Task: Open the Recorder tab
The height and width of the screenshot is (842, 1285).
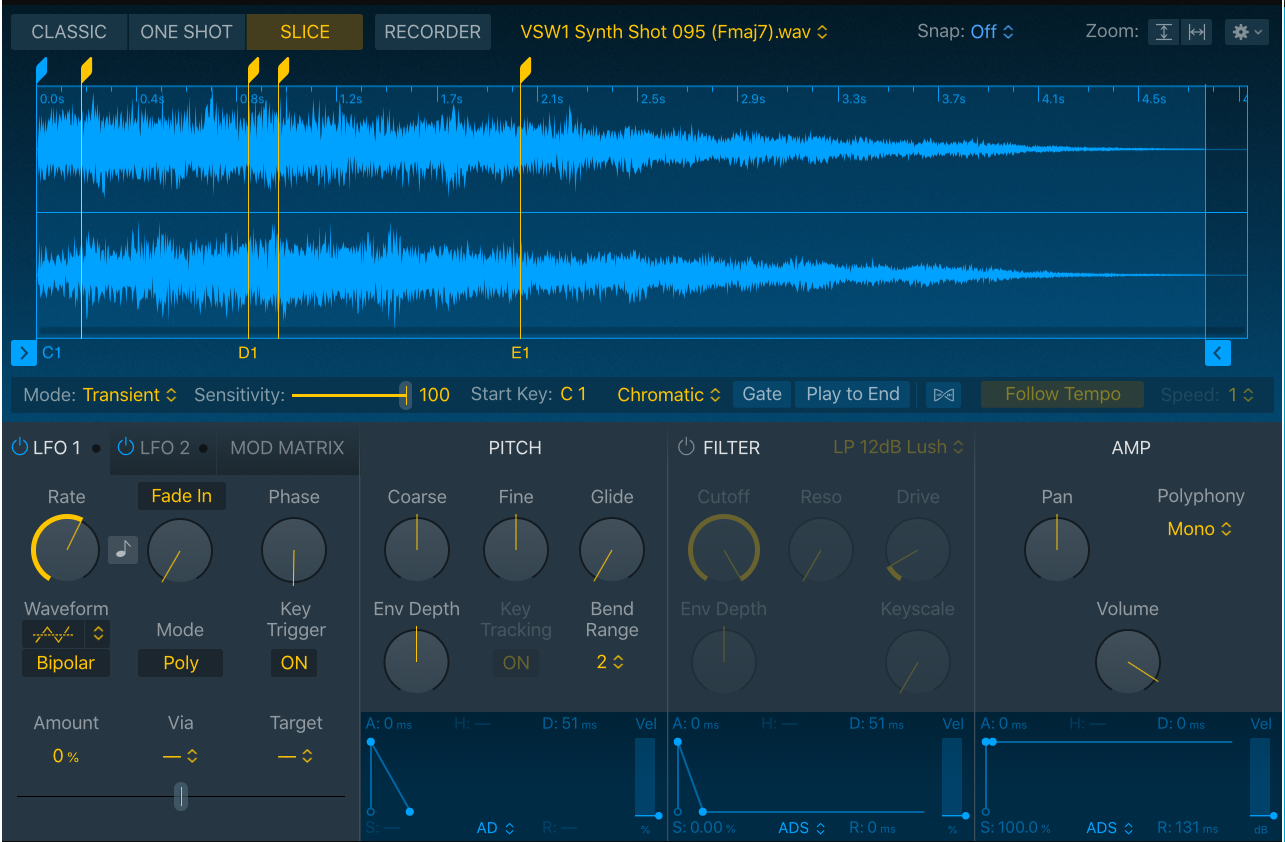Action: point(433,32)
